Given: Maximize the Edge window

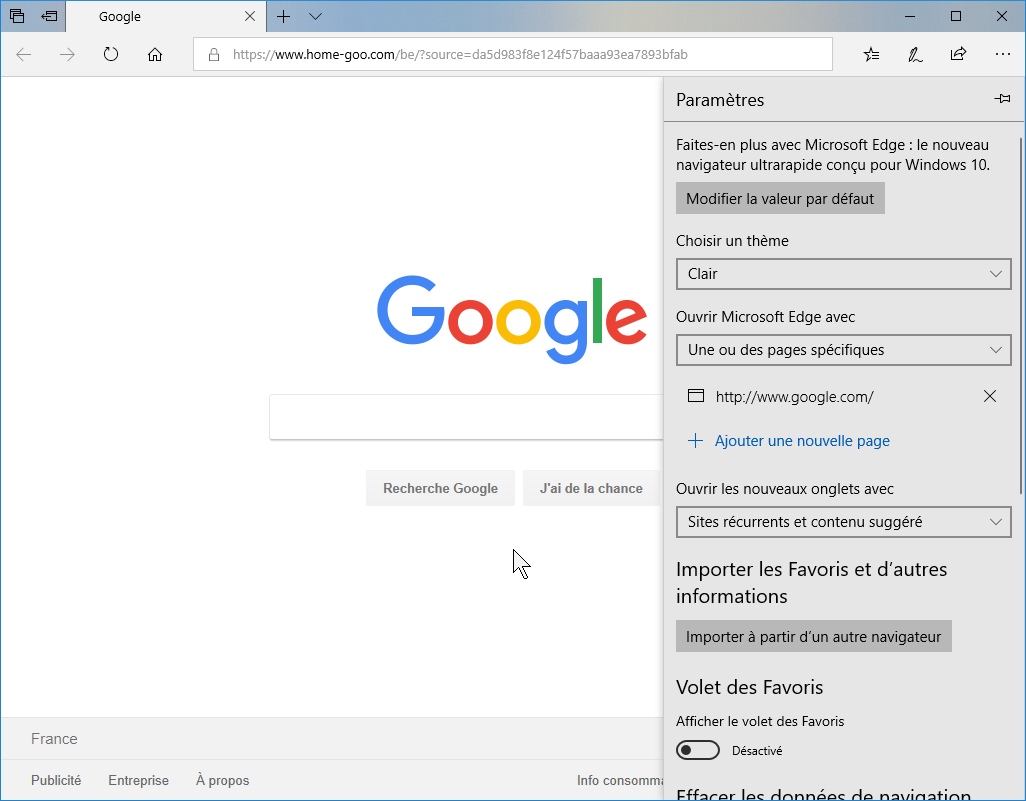Looking at the screenshot, I should coord(956,16).
